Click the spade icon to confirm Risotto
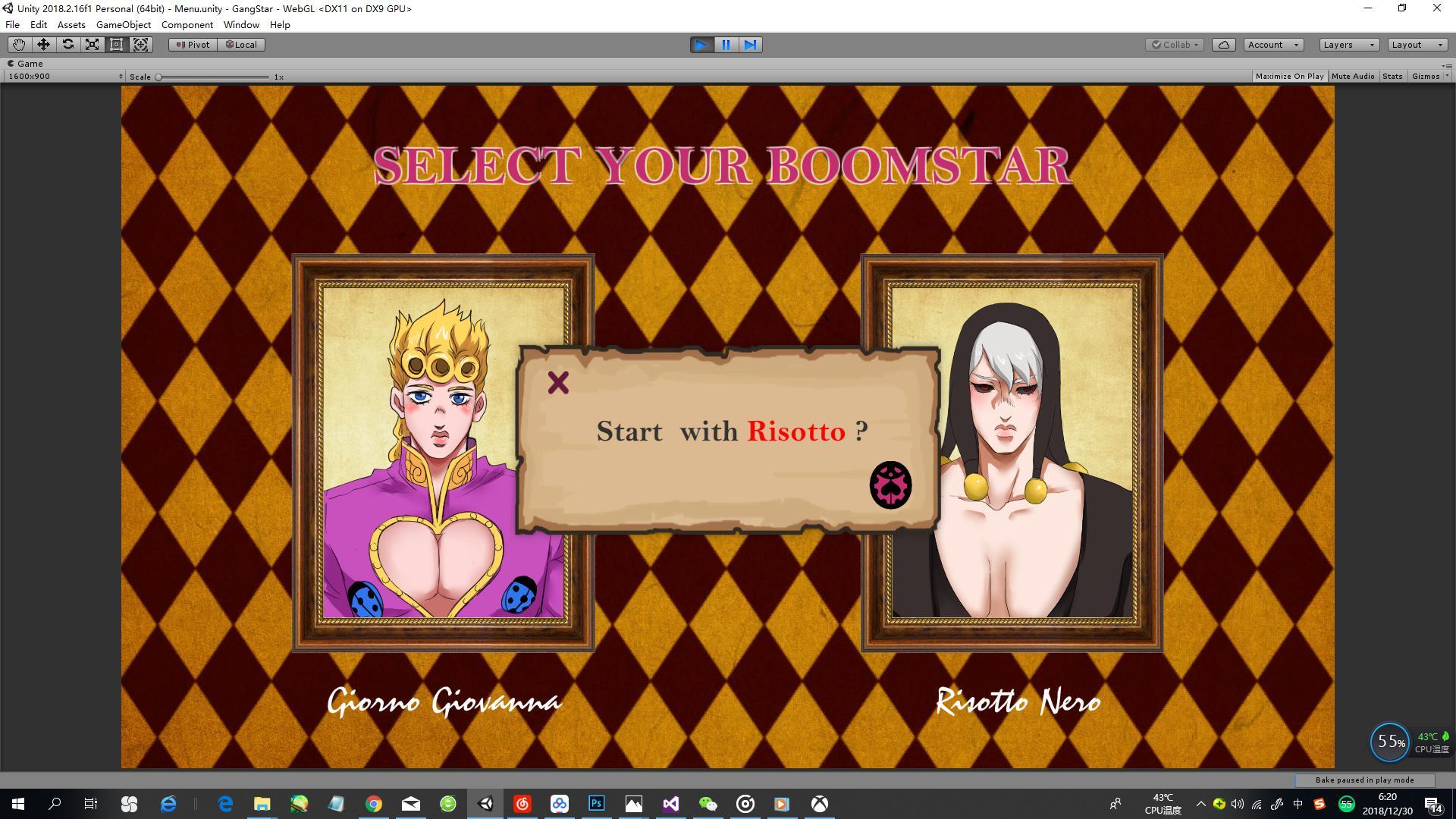The height and width of the screenshot is (819, 1456). 890,485
